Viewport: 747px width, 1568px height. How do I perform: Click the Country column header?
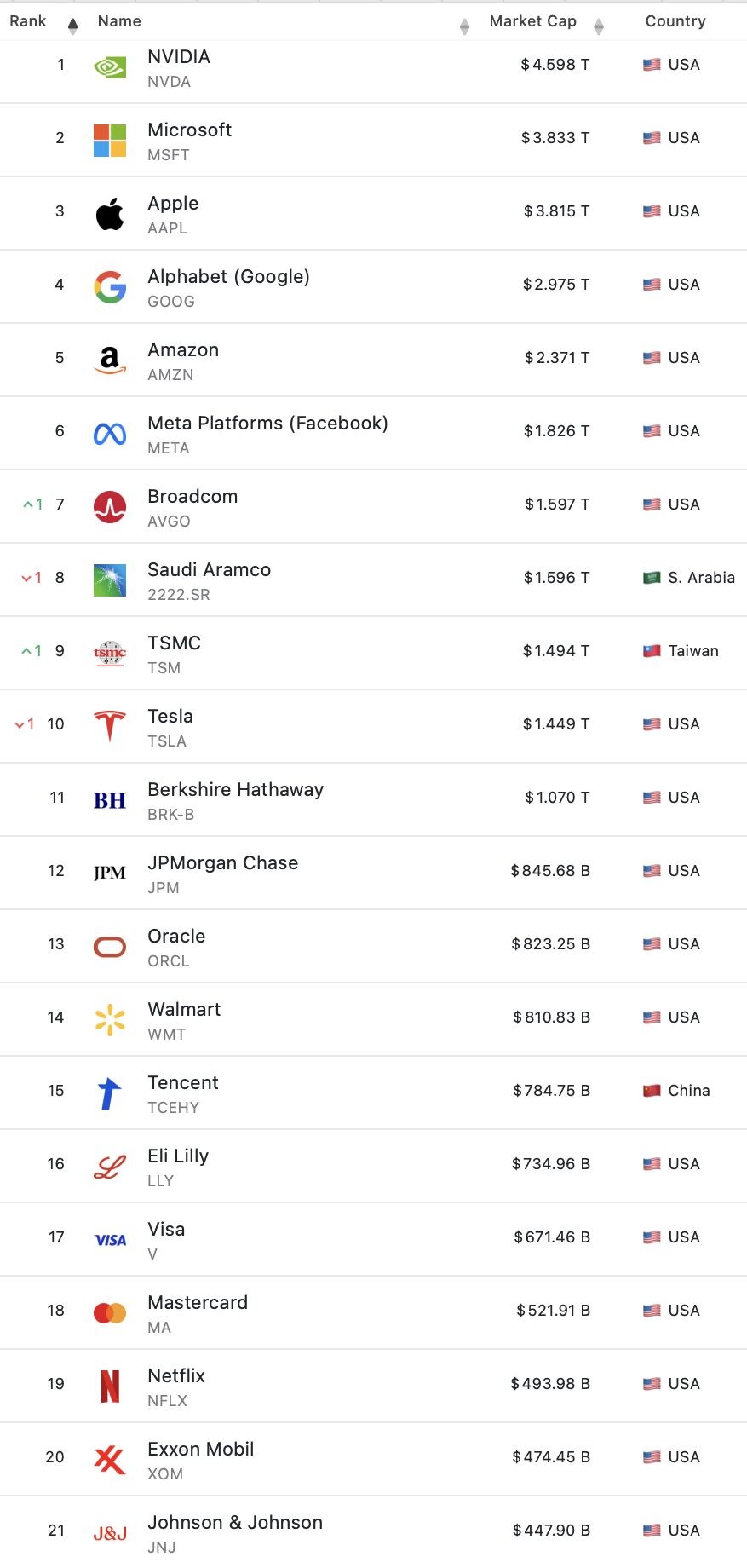(675, 21)
